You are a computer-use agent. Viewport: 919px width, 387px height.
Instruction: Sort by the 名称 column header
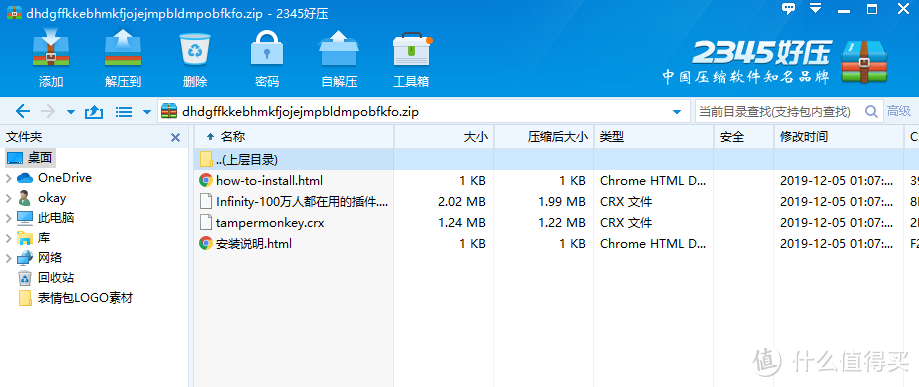(x=294, y=137)
